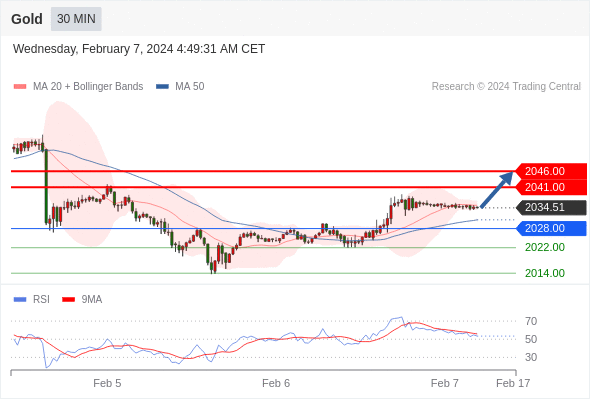590x400 pixels.
Task: Open Research © 2024 Trading Central link
Action: 506,87
